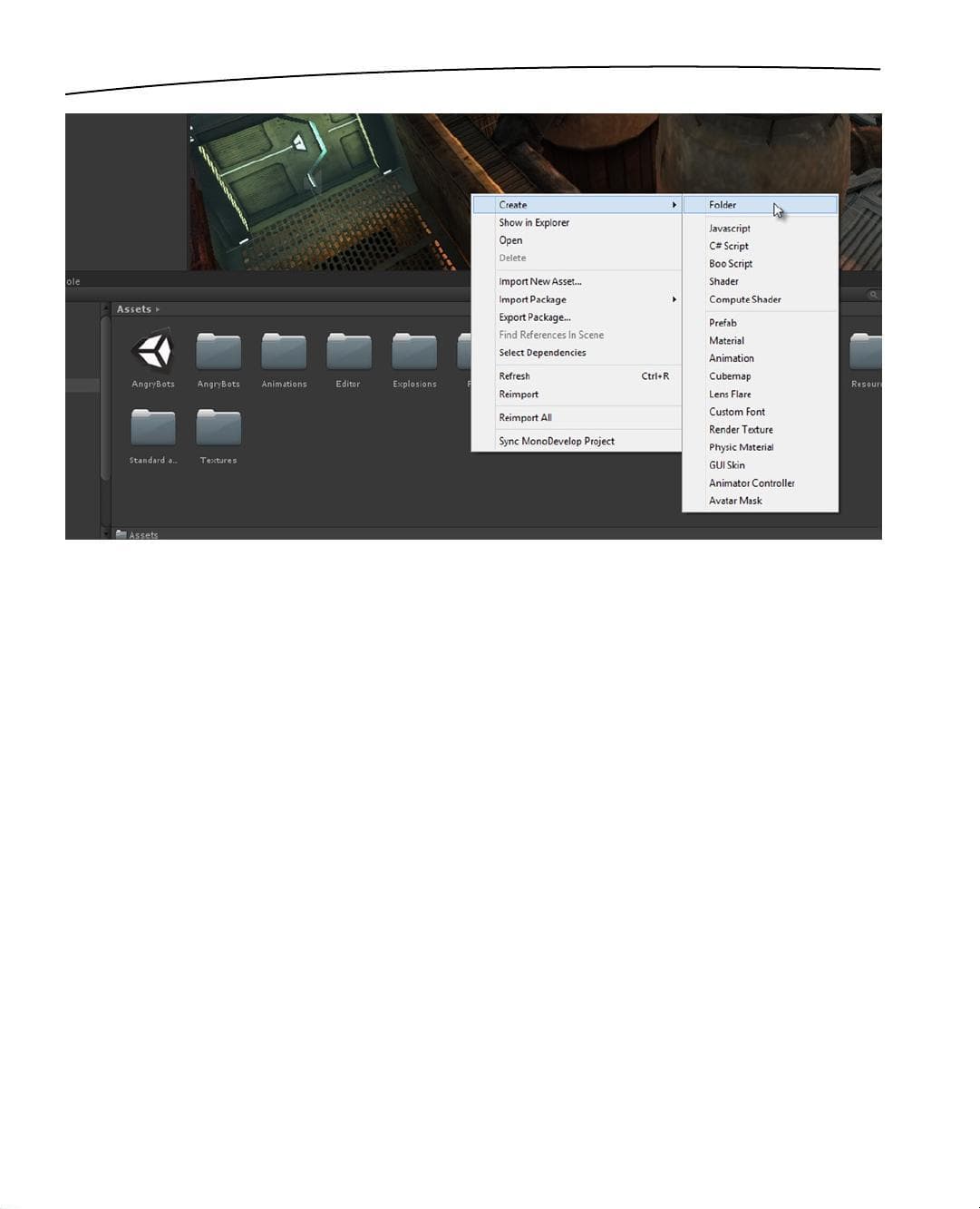Select the Editor folder
The image size is (980, 1209).
pos(349,352)
